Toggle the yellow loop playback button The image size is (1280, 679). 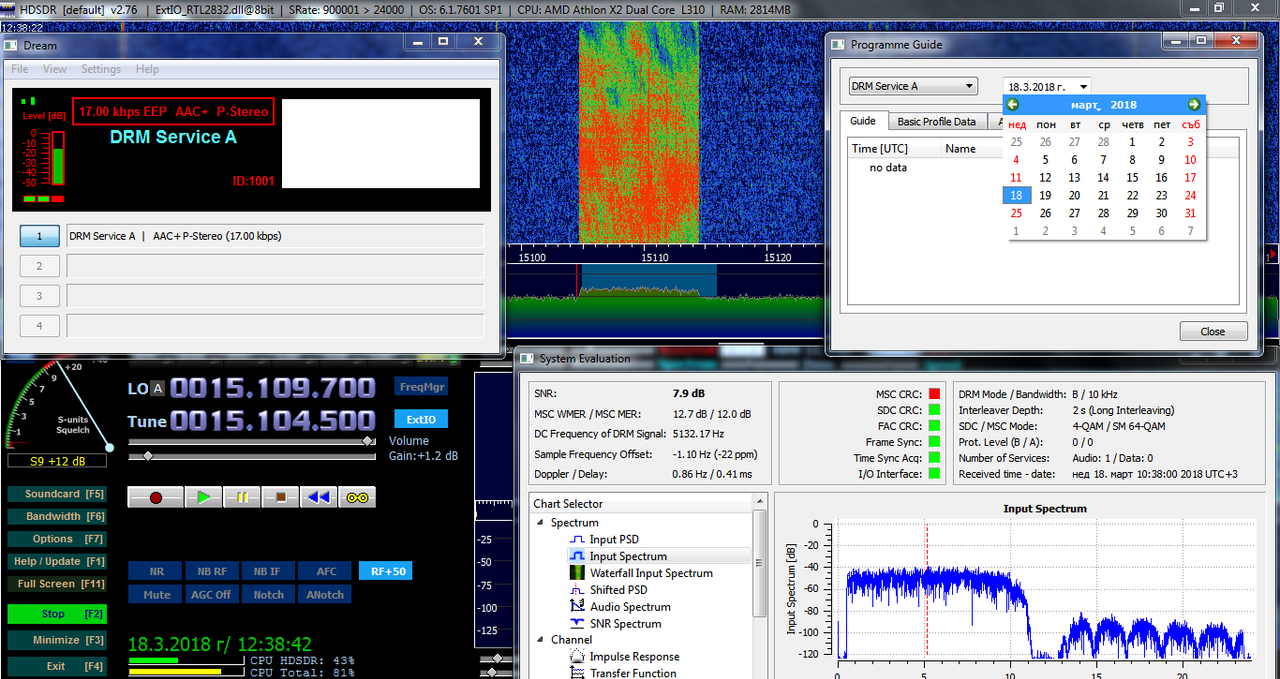[357, 497]
